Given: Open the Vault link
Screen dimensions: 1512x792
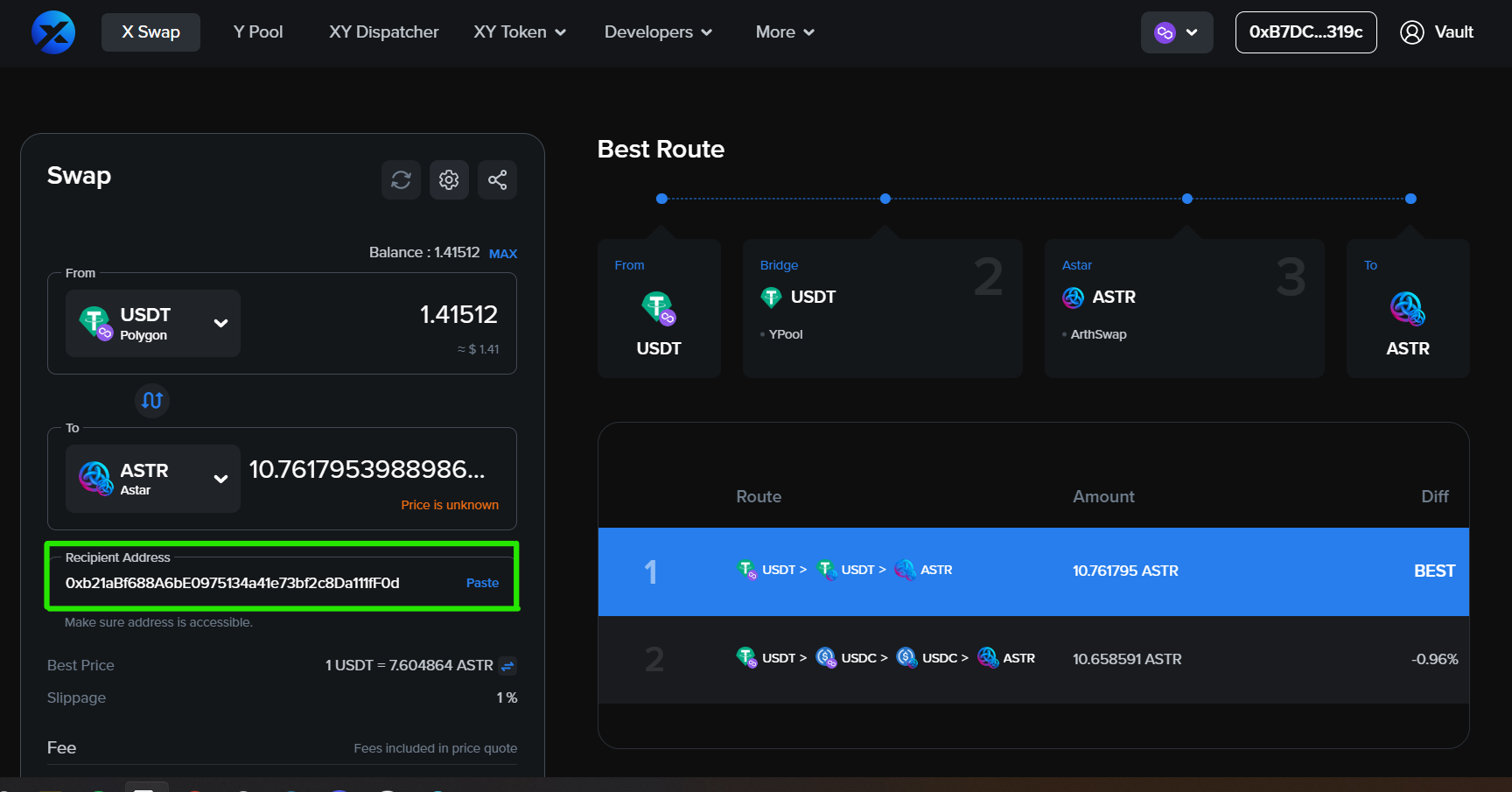Looking at the screenshot, I should pos(1454,32).
